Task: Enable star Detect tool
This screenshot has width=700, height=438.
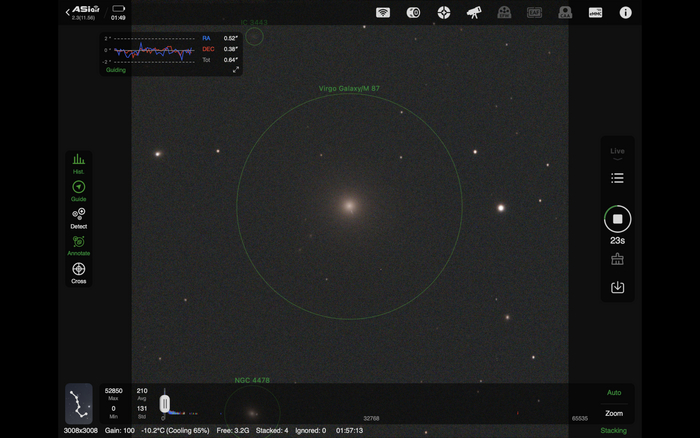Action: click(x=78, y=217)
